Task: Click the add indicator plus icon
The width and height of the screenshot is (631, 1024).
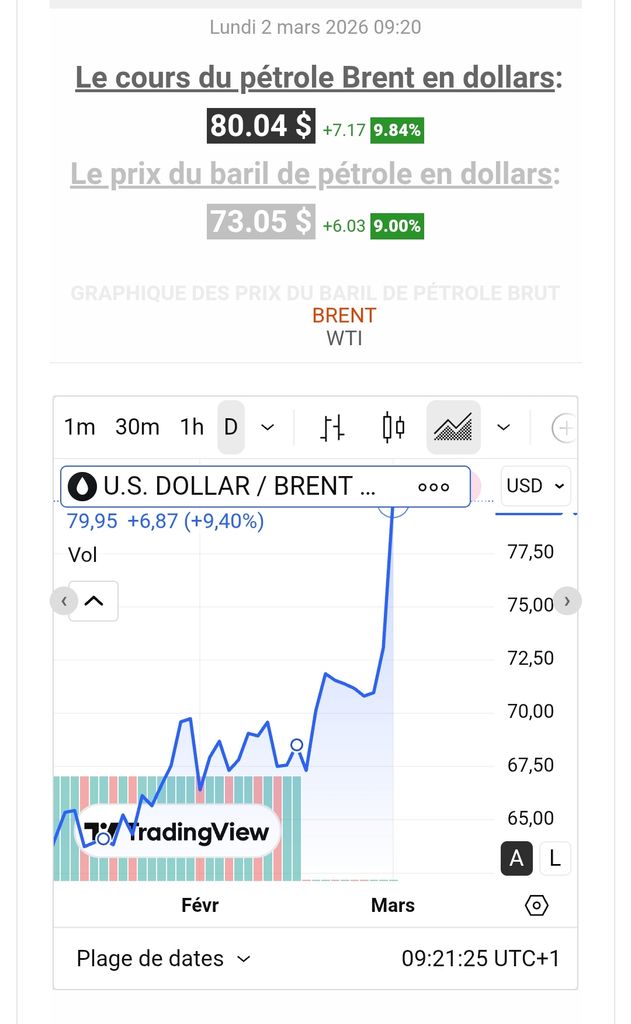Action: [564, 428]
